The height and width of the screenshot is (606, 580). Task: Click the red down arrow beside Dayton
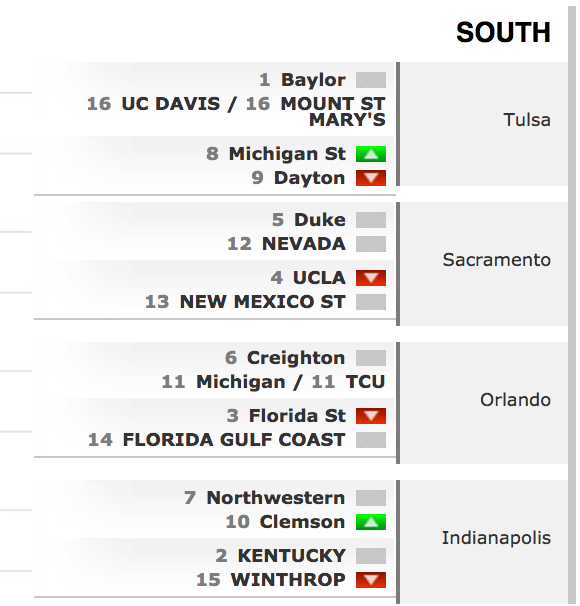[371, 178]
